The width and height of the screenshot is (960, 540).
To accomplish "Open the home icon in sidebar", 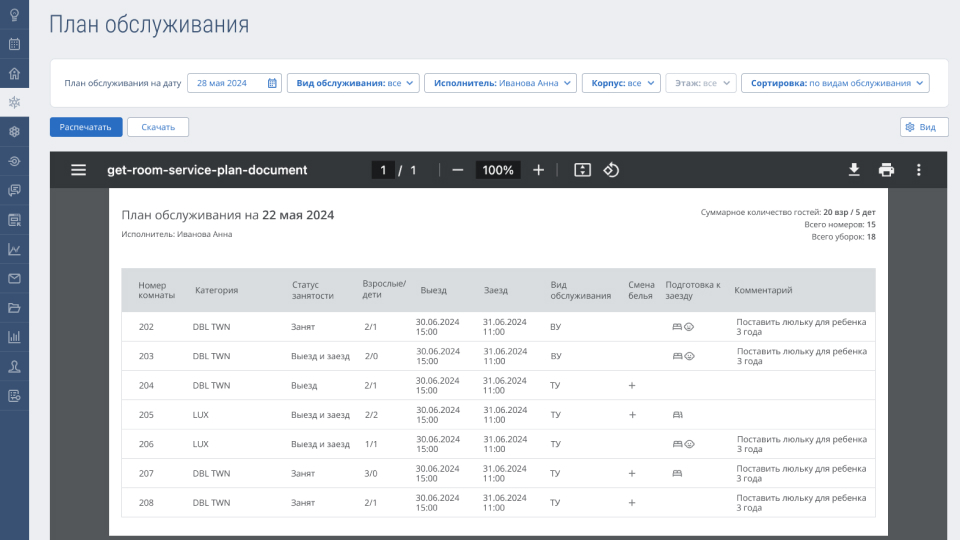I will click(14, 73).
